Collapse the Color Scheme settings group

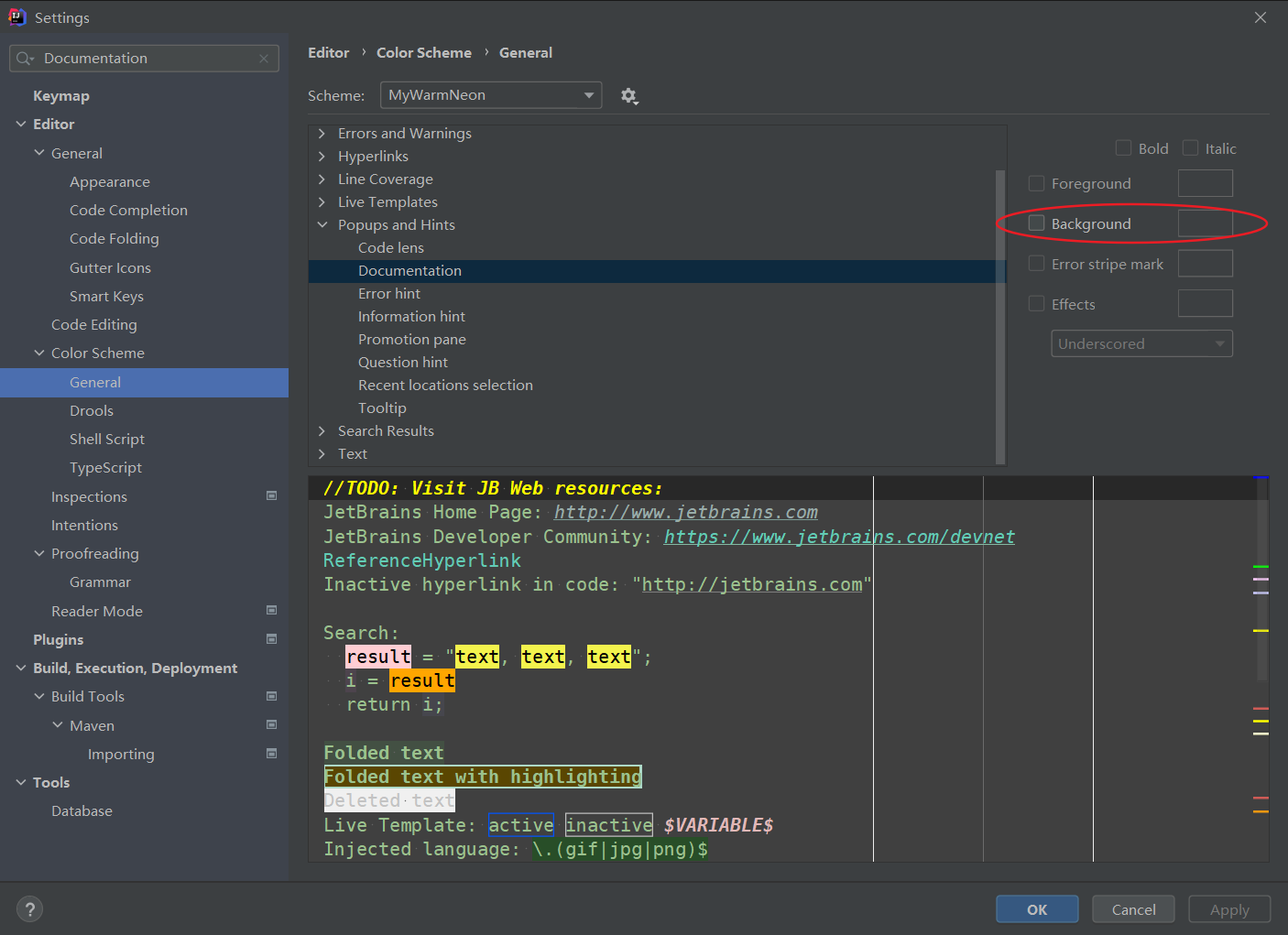coord(39,353)
